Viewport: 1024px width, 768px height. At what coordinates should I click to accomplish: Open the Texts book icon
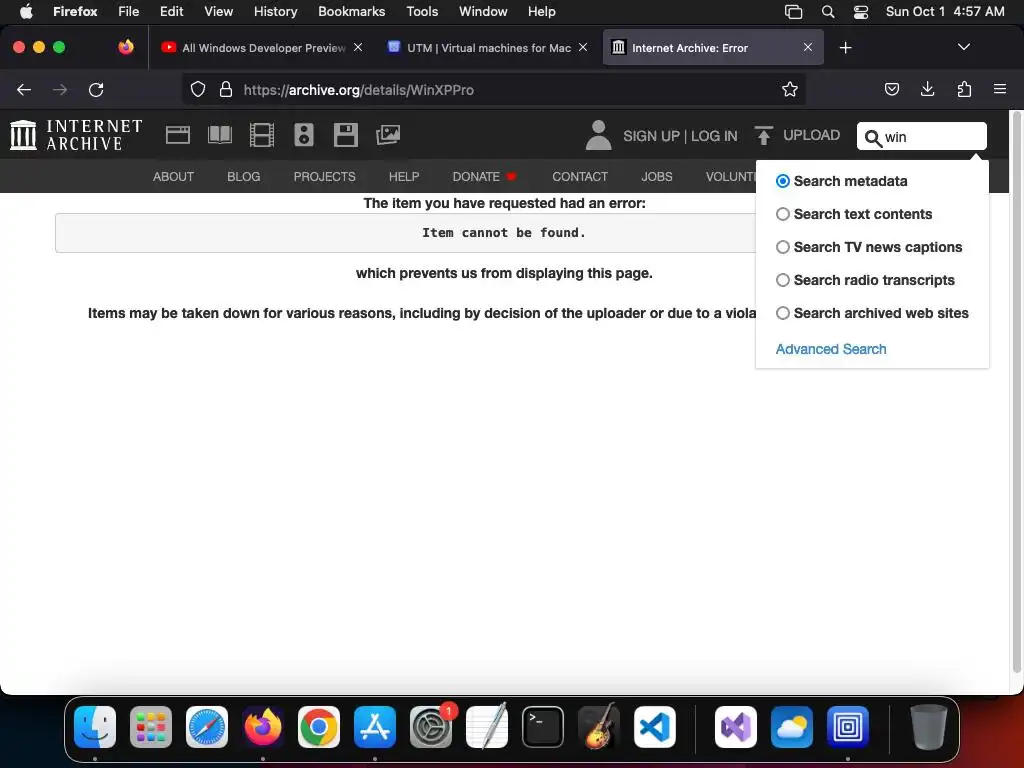click(x=219, y=135)
